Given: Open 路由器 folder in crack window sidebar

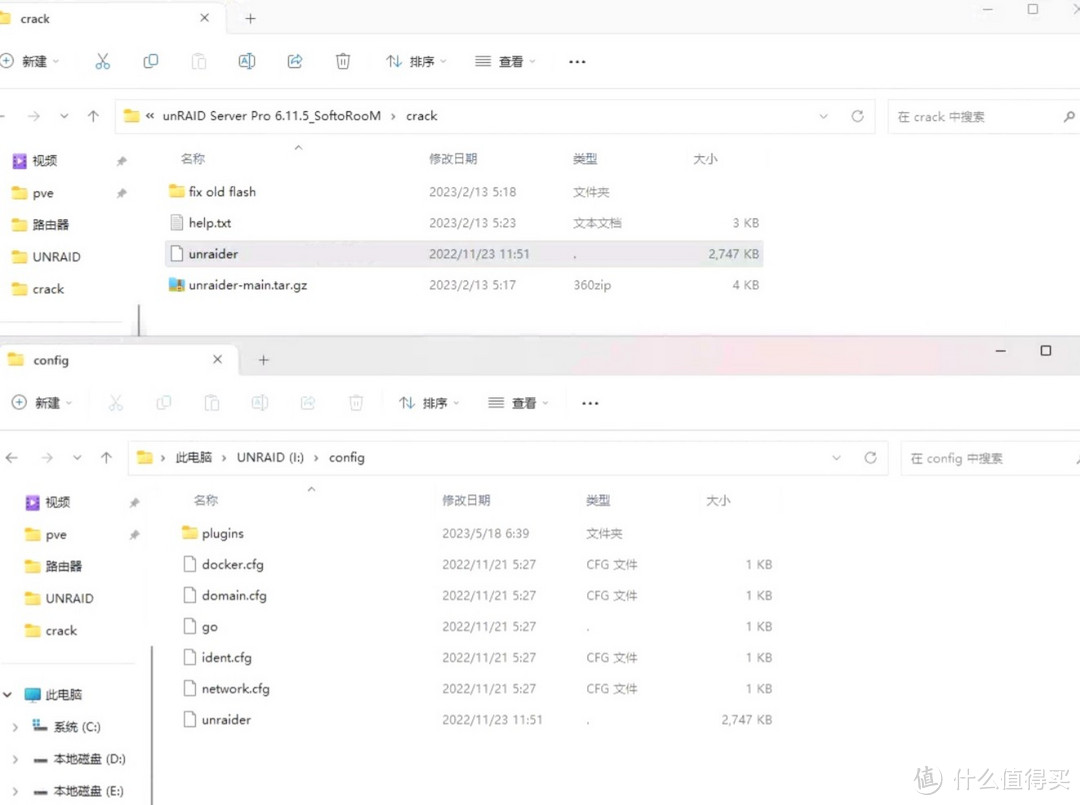Looking at the screenshot, I should click(50, 224).
